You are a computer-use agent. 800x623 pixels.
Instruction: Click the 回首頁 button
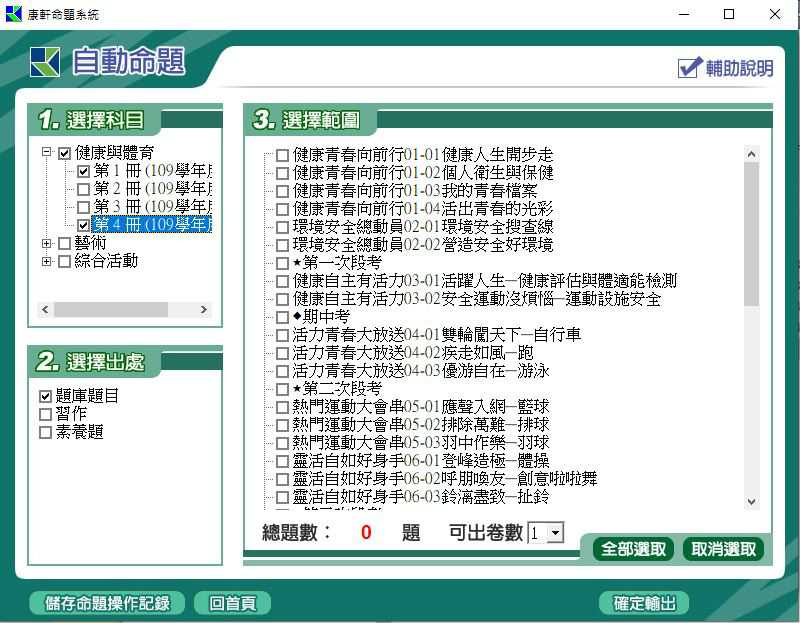pyautogui.click(x=233, y=603)
